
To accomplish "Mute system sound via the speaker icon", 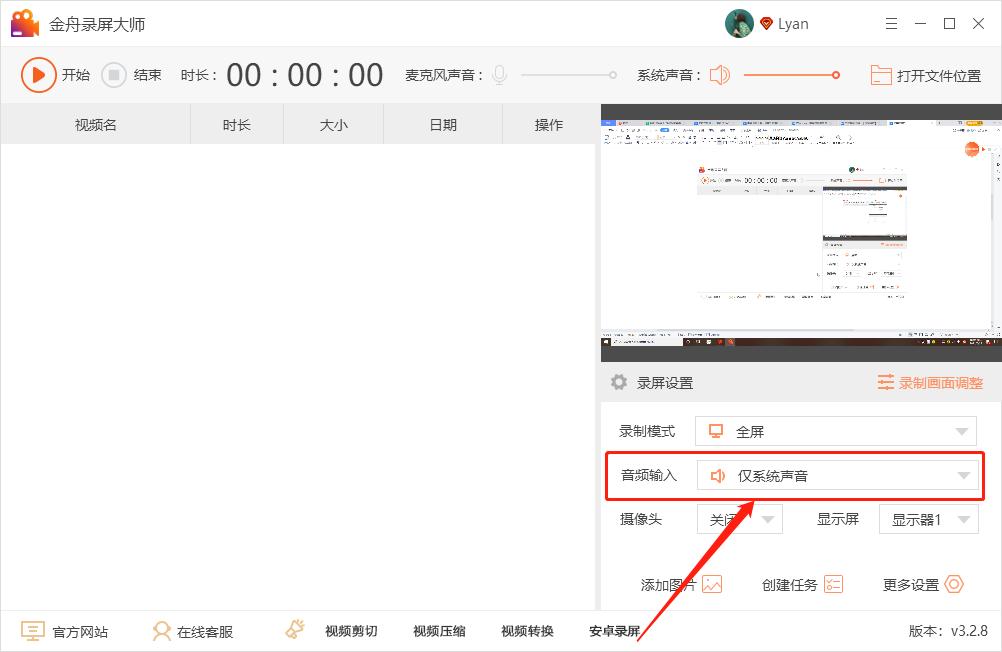I will click(x=719, y=74).
